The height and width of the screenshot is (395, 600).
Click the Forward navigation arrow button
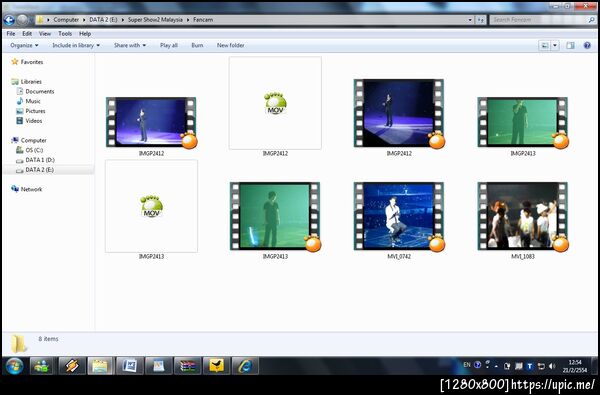[x=23, y=20]
